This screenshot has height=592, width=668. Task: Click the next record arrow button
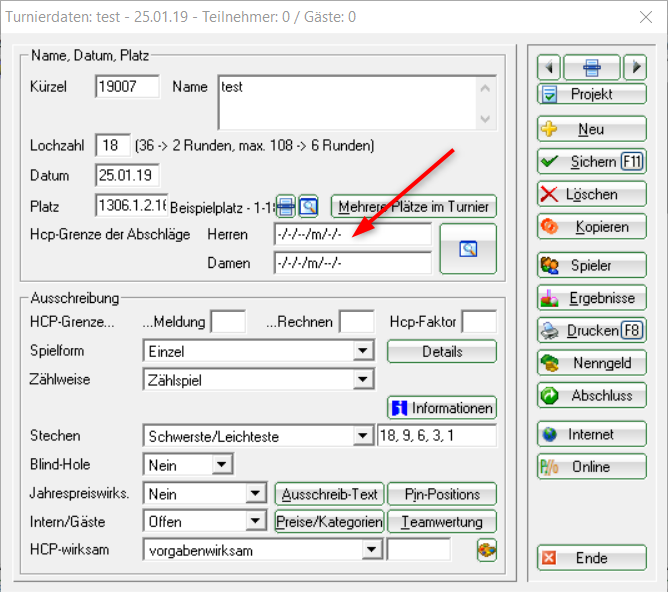coord(635,68)
